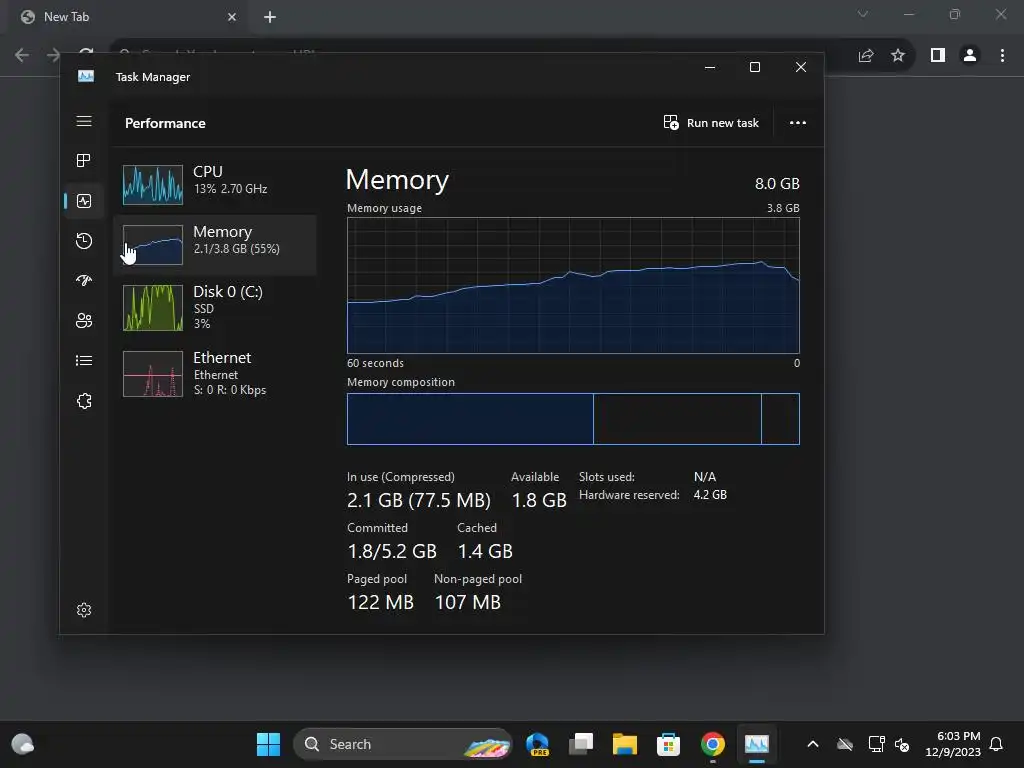
Task: Click the muted volume tray icon
Action: (902, 744)
